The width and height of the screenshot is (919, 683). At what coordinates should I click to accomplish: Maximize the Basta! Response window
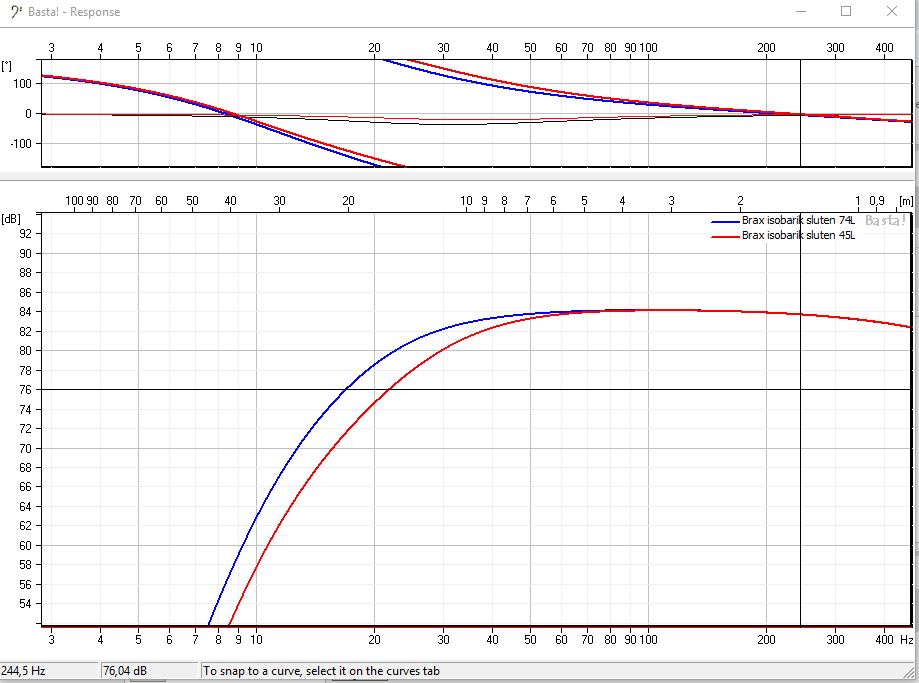(846, 11)
